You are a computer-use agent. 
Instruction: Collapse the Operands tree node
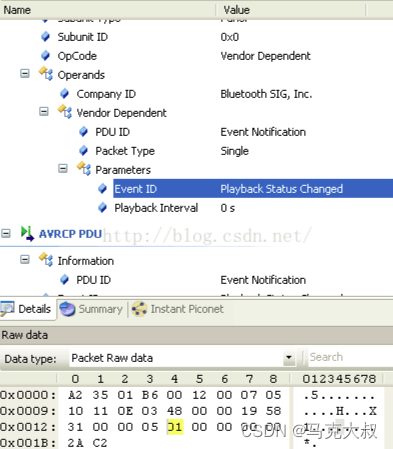25,73
